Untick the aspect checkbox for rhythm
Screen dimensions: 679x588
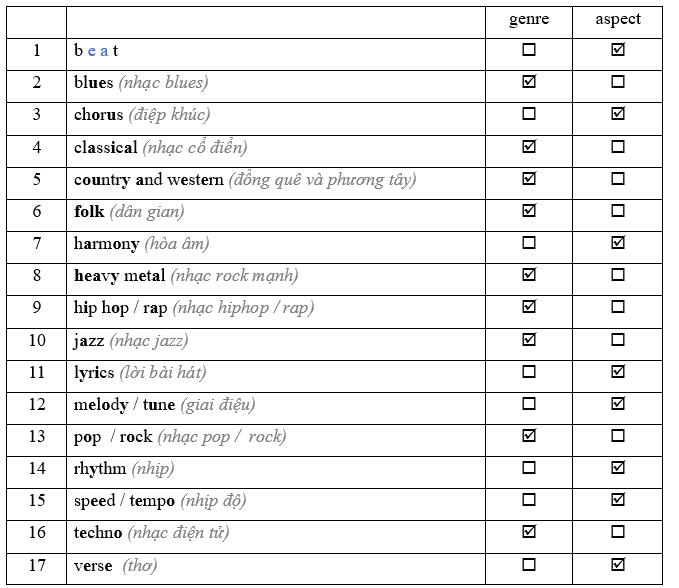pyautogui.click(x=618, y=468)
